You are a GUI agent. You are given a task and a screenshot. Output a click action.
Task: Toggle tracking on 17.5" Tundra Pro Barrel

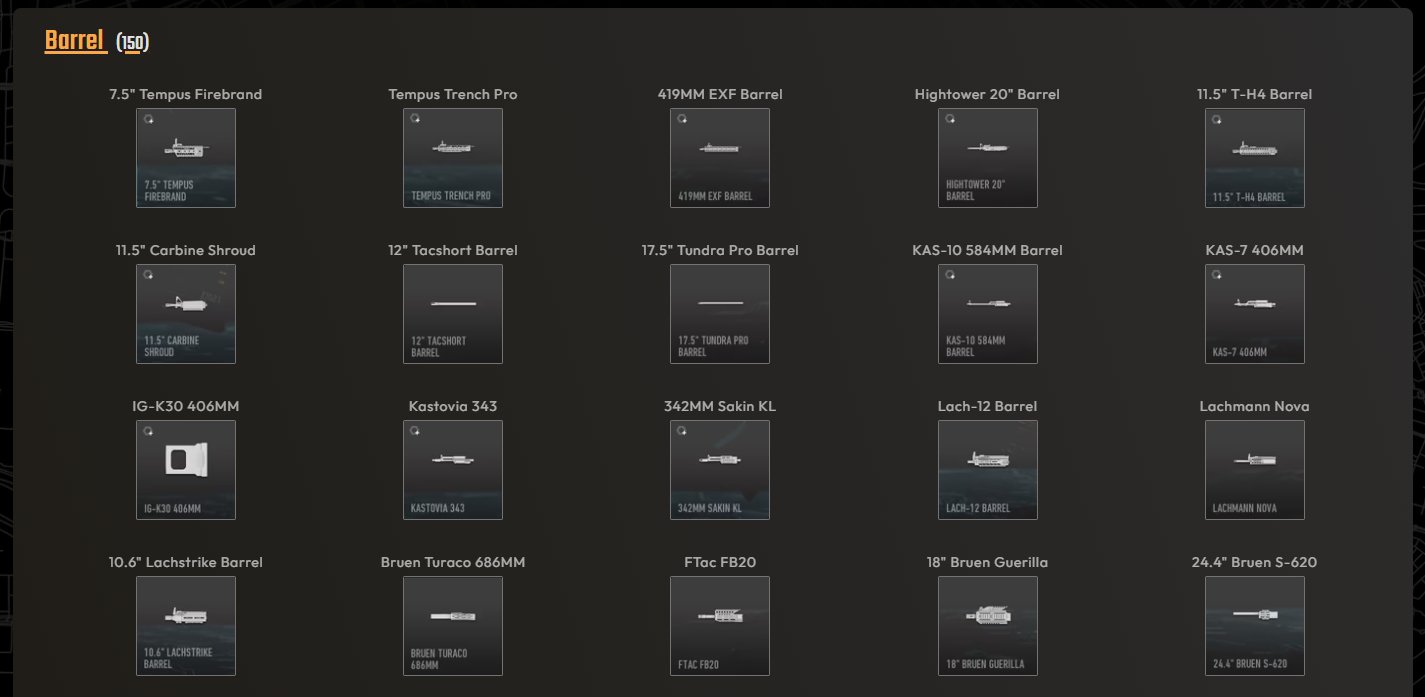(680, 275)
